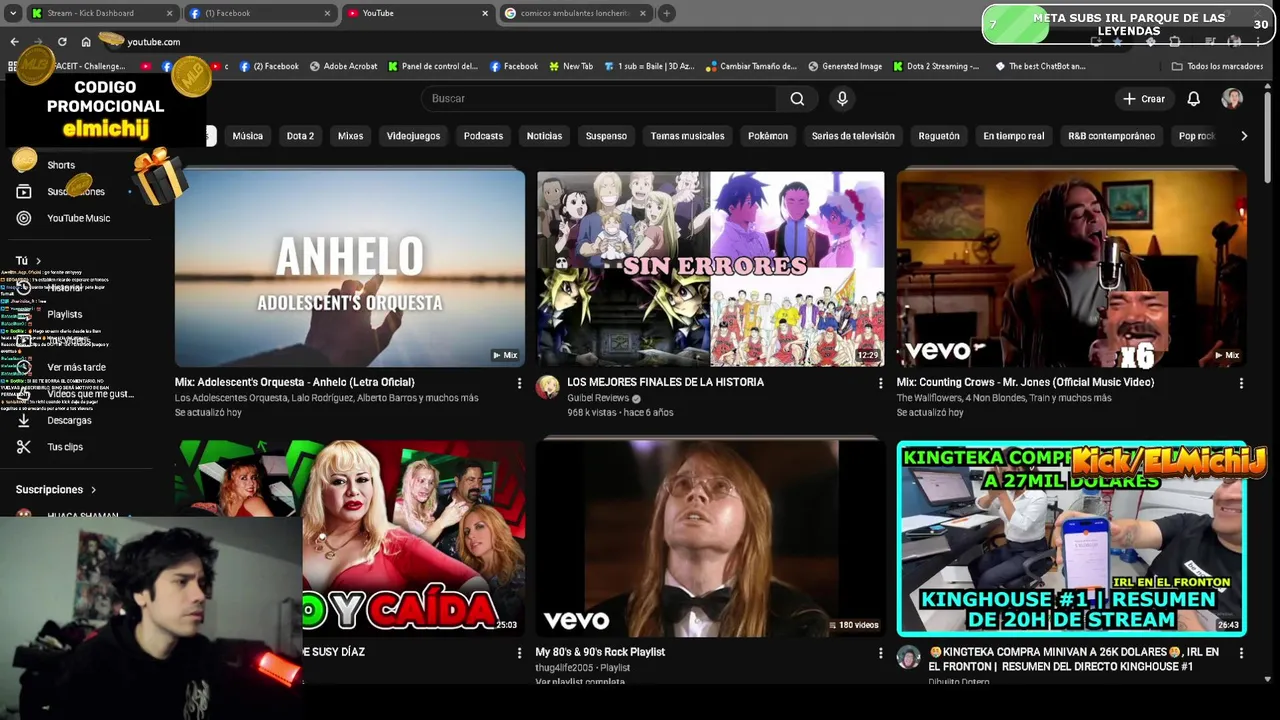Select the Noticias filter chip
The width and height of the screenshot is (1280, 720).
tap(544, 136)
